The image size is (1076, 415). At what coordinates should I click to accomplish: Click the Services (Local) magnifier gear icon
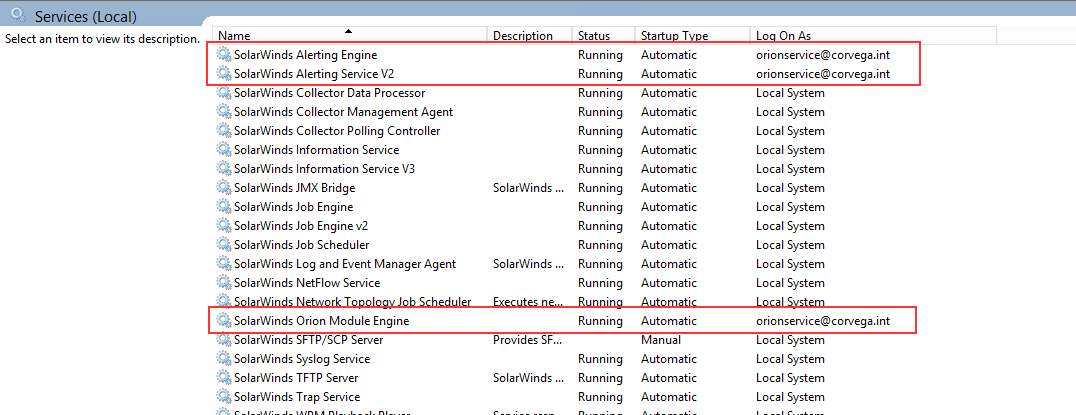click(x=19, y=14)
